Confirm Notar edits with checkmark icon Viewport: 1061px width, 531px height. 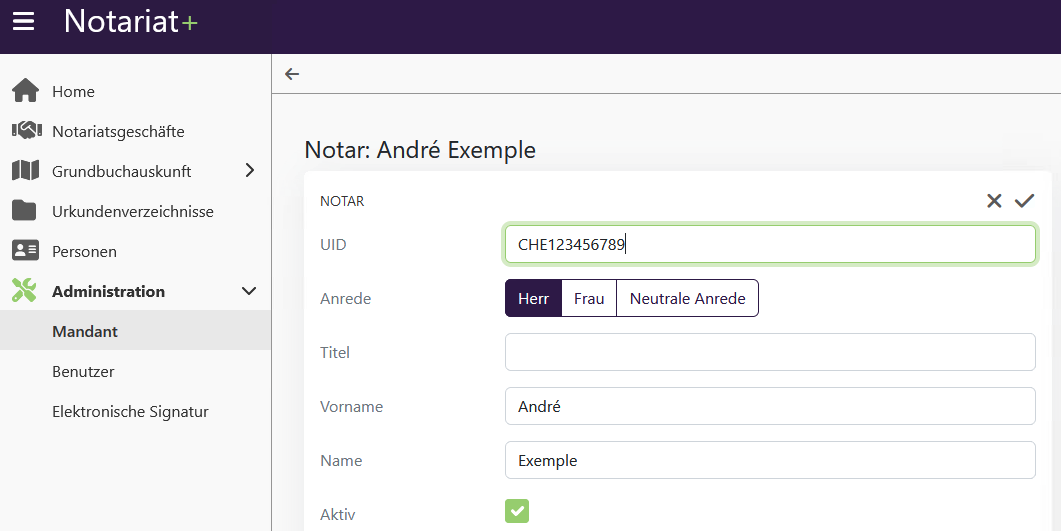click(1024, 201)
